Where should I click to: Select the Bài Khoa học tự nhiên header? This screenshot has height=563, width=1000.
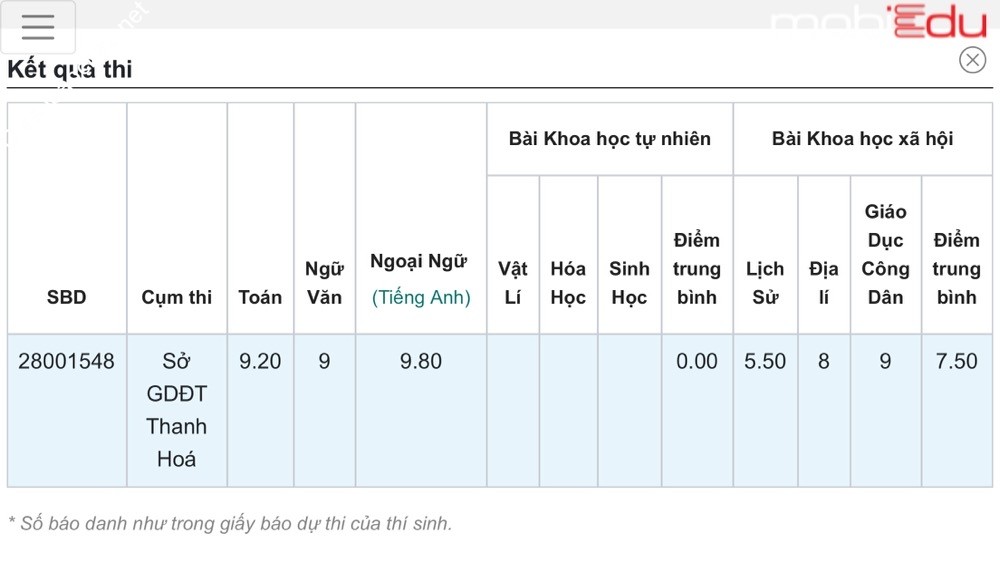point(609,139)
